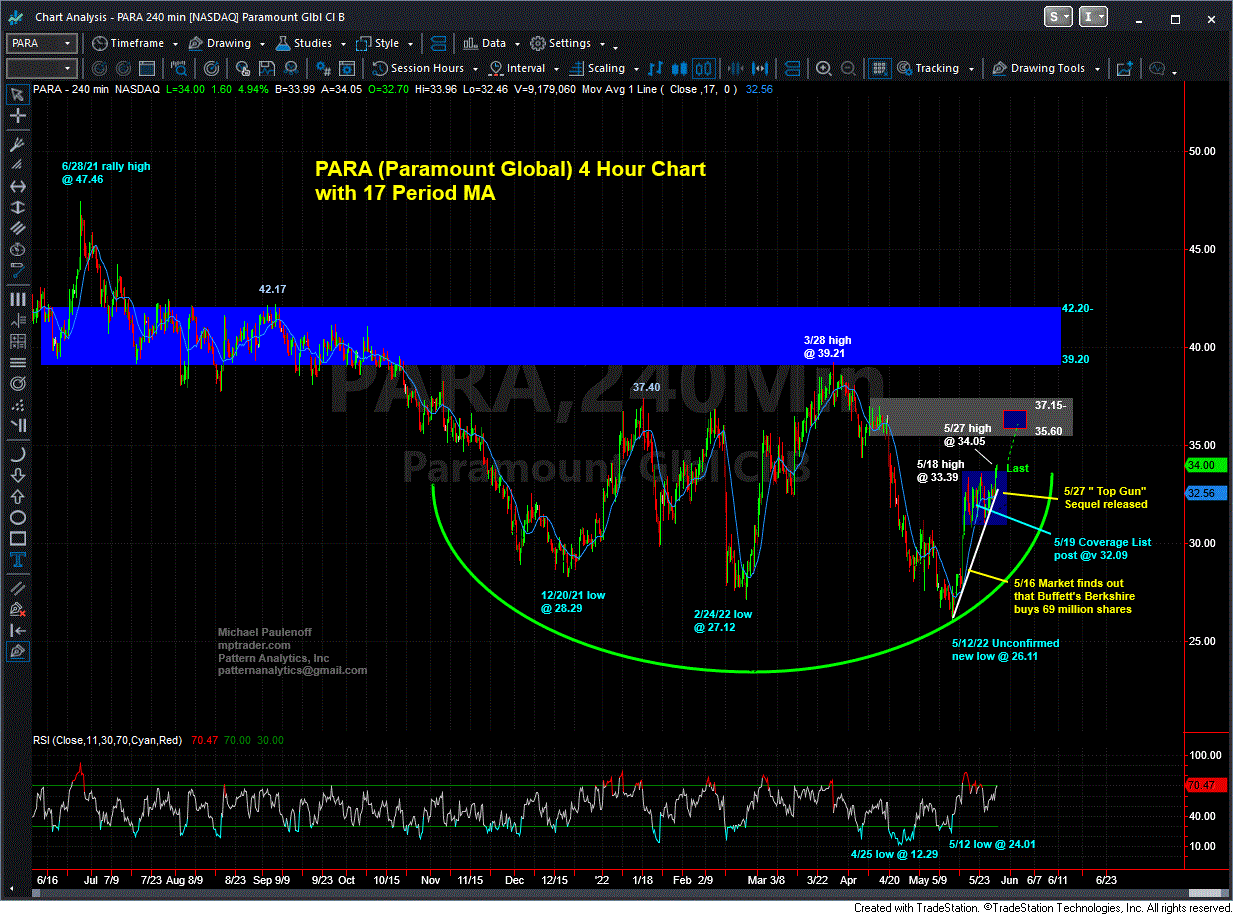The image size is (1233, 914).
Task: Click the first toolbar overflow arrow after Settings
Action: (615, 46)
